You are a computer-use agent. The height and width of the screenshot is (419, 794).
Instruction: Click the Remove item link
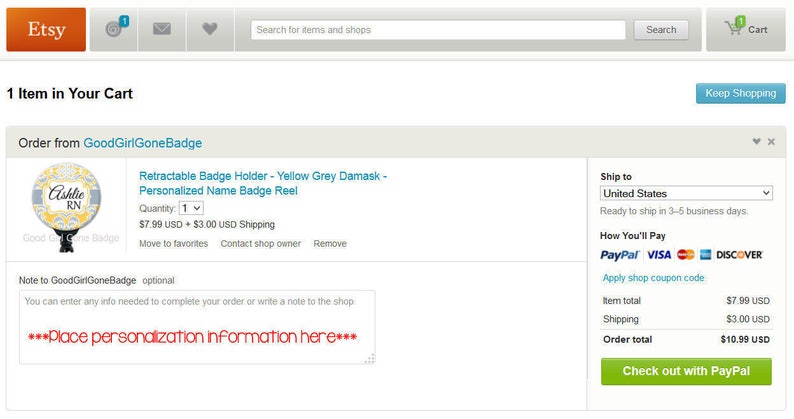pyautogui.click(x=330, y=244)
